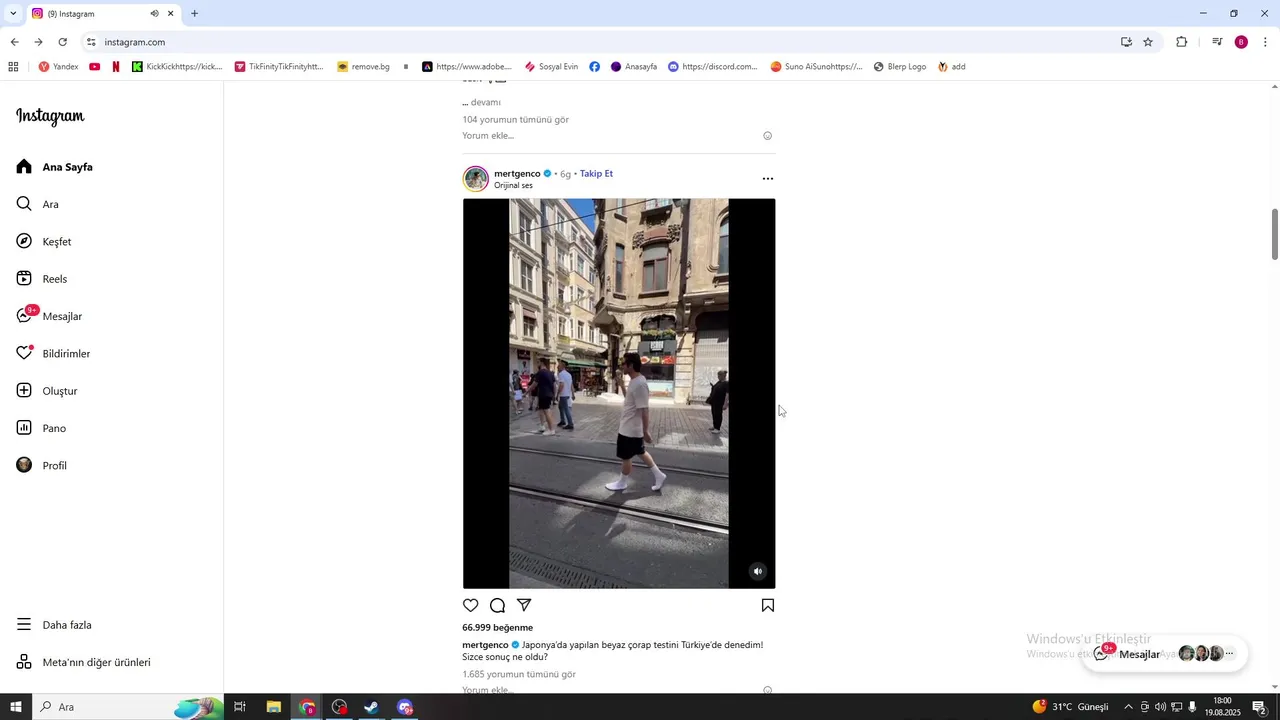Open Yandex bookmark
1280x720 pixels.
coord(58,67)
